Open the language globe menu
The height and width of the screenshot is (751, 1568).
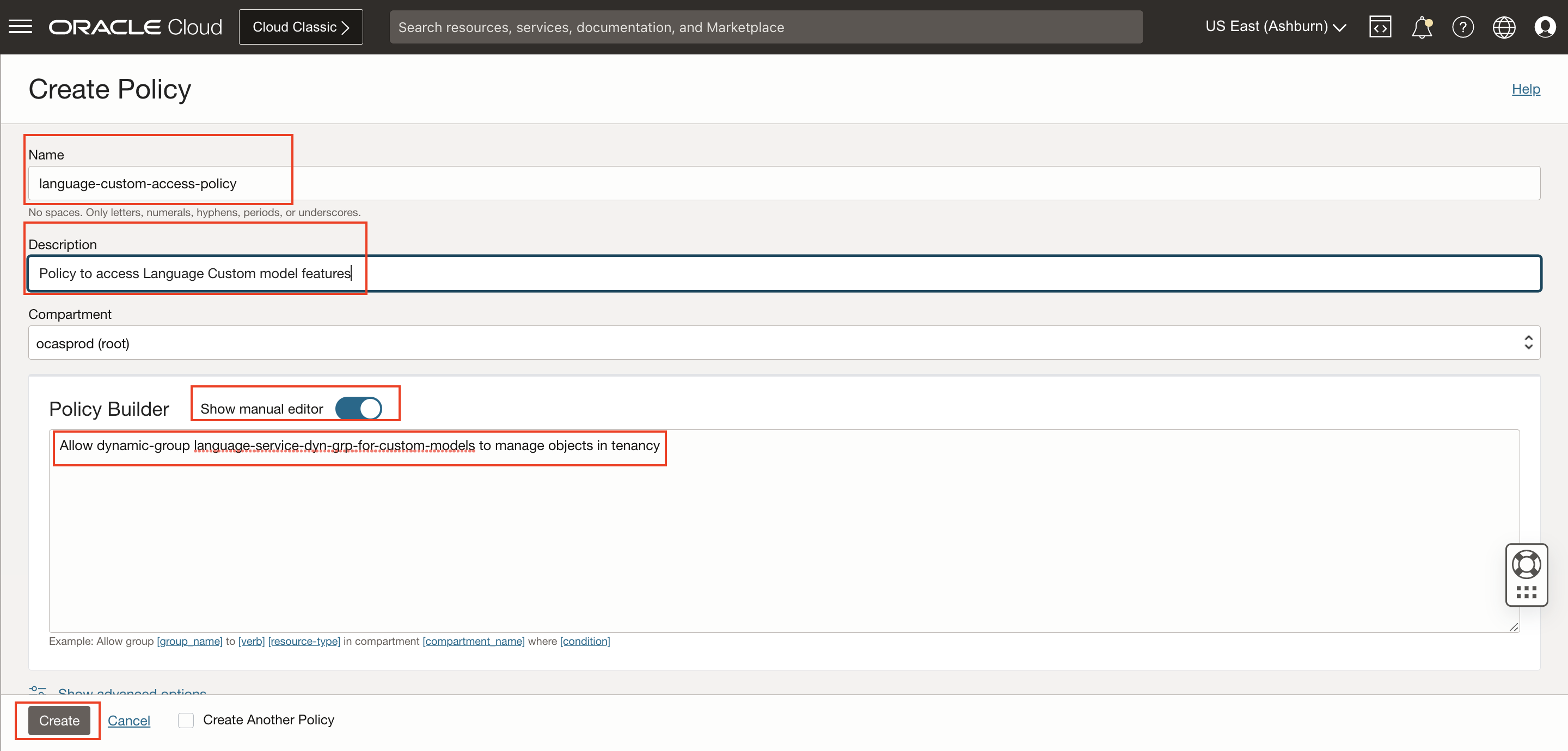(x=1503, y=27)
